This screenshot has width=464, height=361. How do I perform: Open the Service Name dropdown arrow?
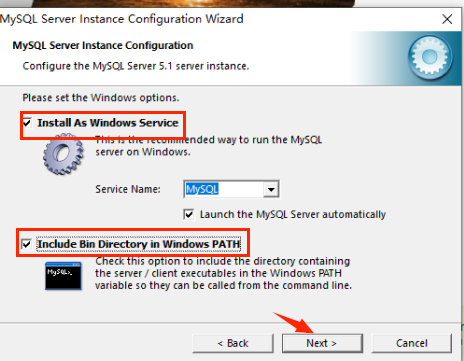[271, 189]
